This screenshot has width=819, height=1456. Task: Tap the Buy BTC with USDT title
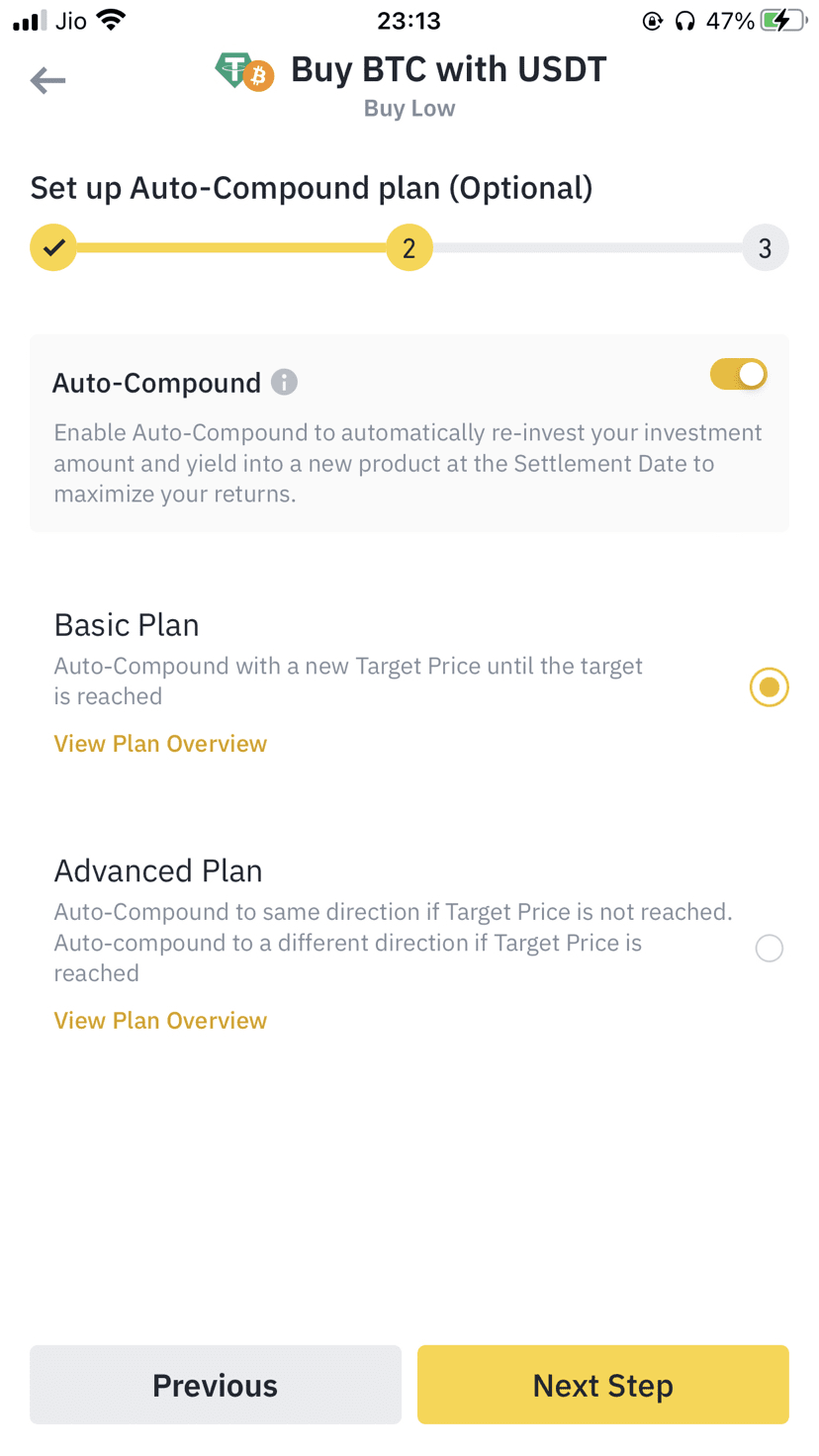pos(448,69)
